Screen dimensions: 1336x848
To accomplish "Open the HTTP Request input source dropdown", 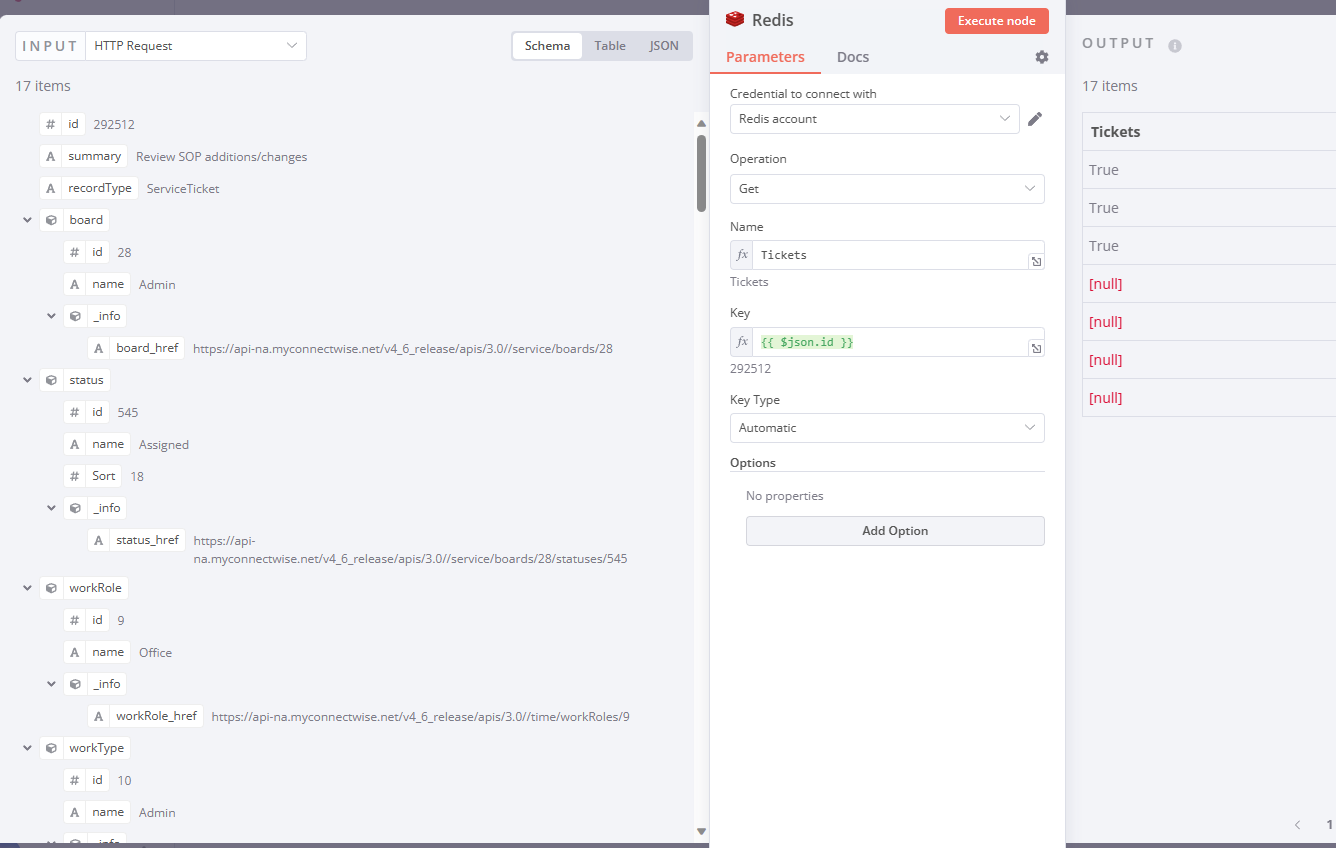I will coord(196,46).
